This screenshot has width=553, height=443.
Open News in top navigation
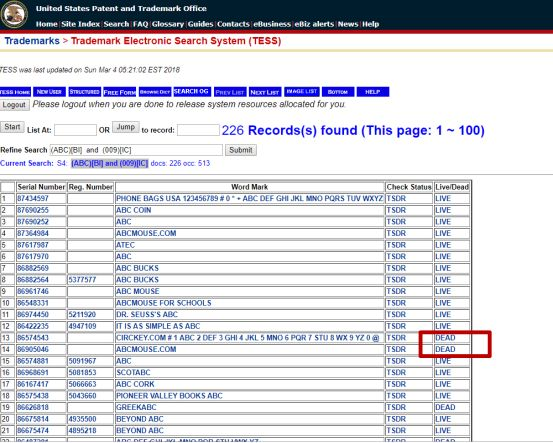[x=348, y=24]
